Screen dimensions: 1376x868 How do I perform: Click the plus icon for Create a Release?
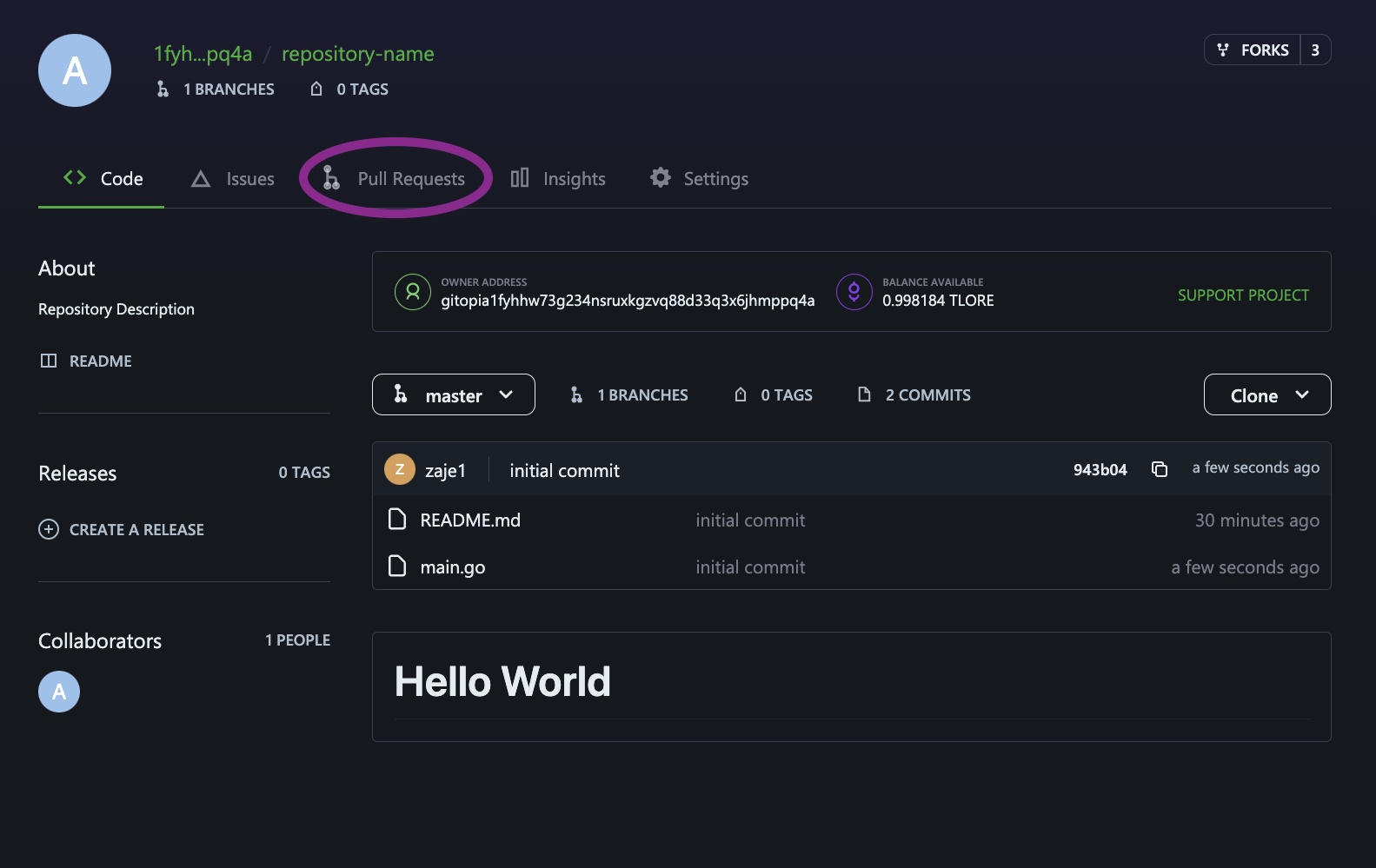(x=49, y=529)
